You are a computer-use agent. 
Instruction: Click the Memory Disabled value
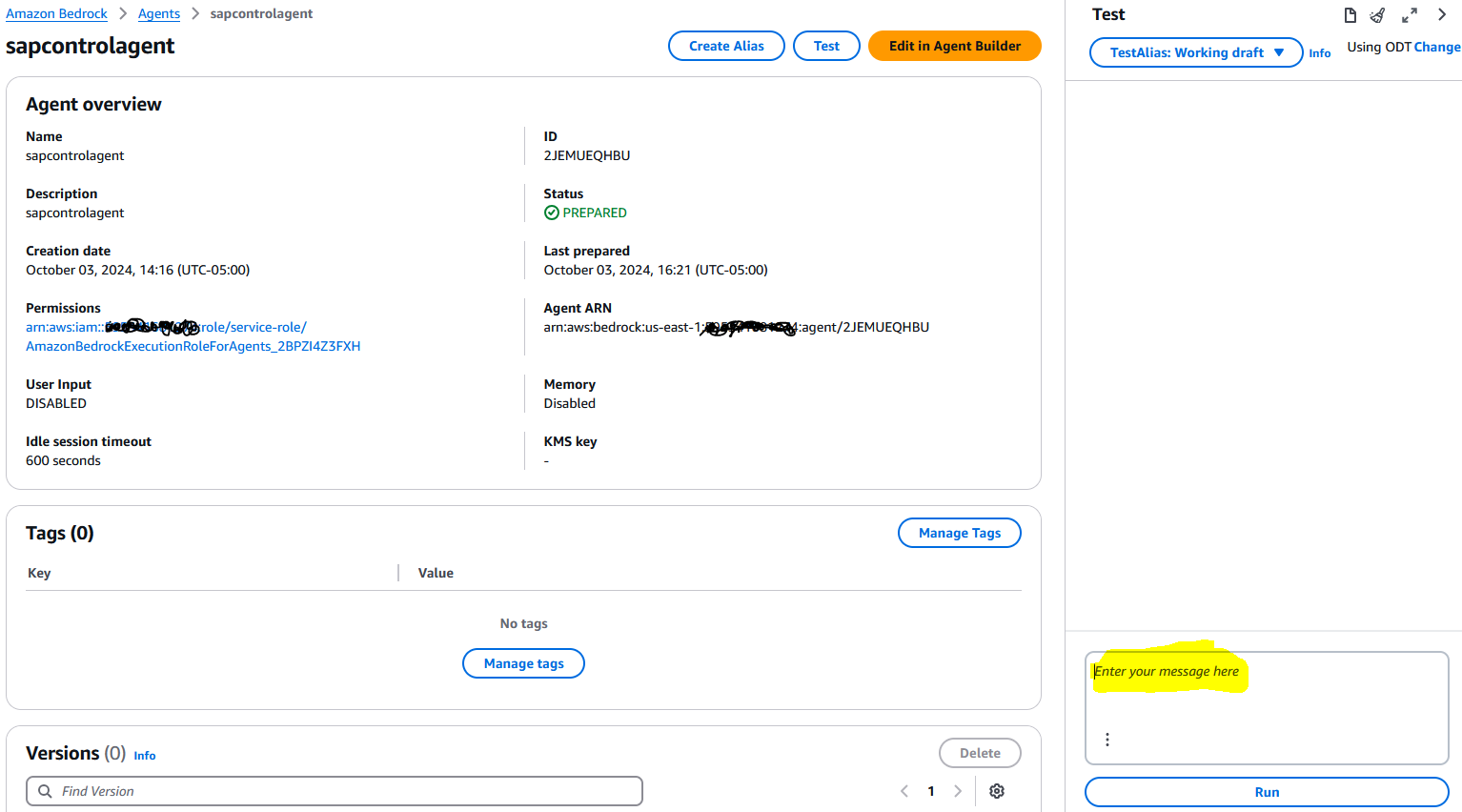570,403
